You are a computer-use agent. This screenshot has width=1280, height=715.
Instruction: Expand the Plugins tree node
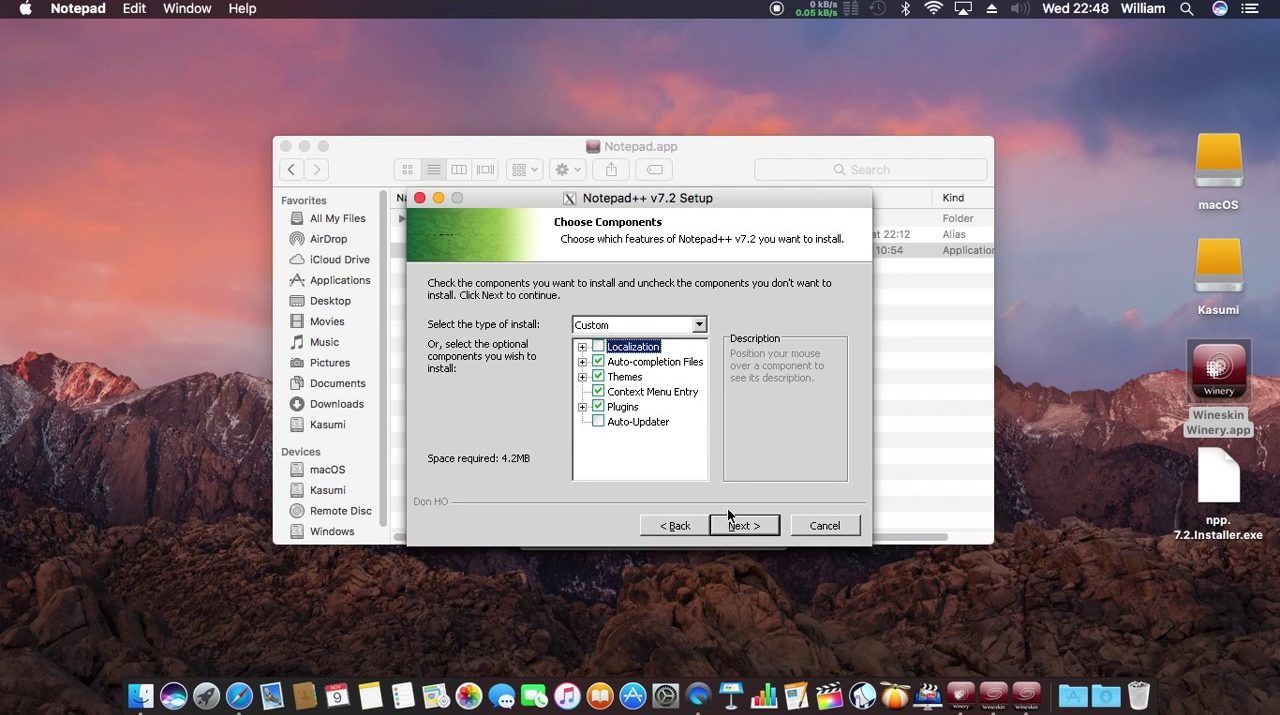(582, 407)
